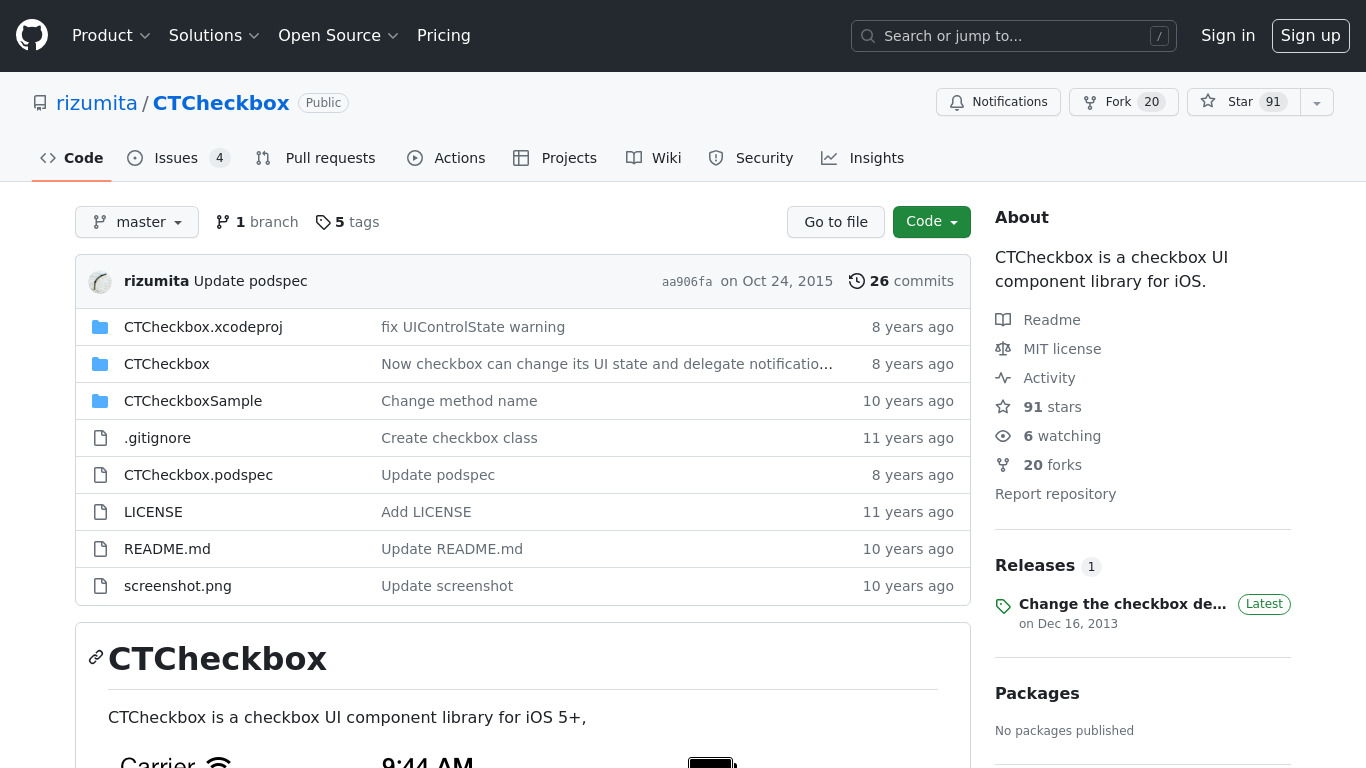Click the latest release tag icon
Screen dimensions: 1366x768
click(1003, 606)
